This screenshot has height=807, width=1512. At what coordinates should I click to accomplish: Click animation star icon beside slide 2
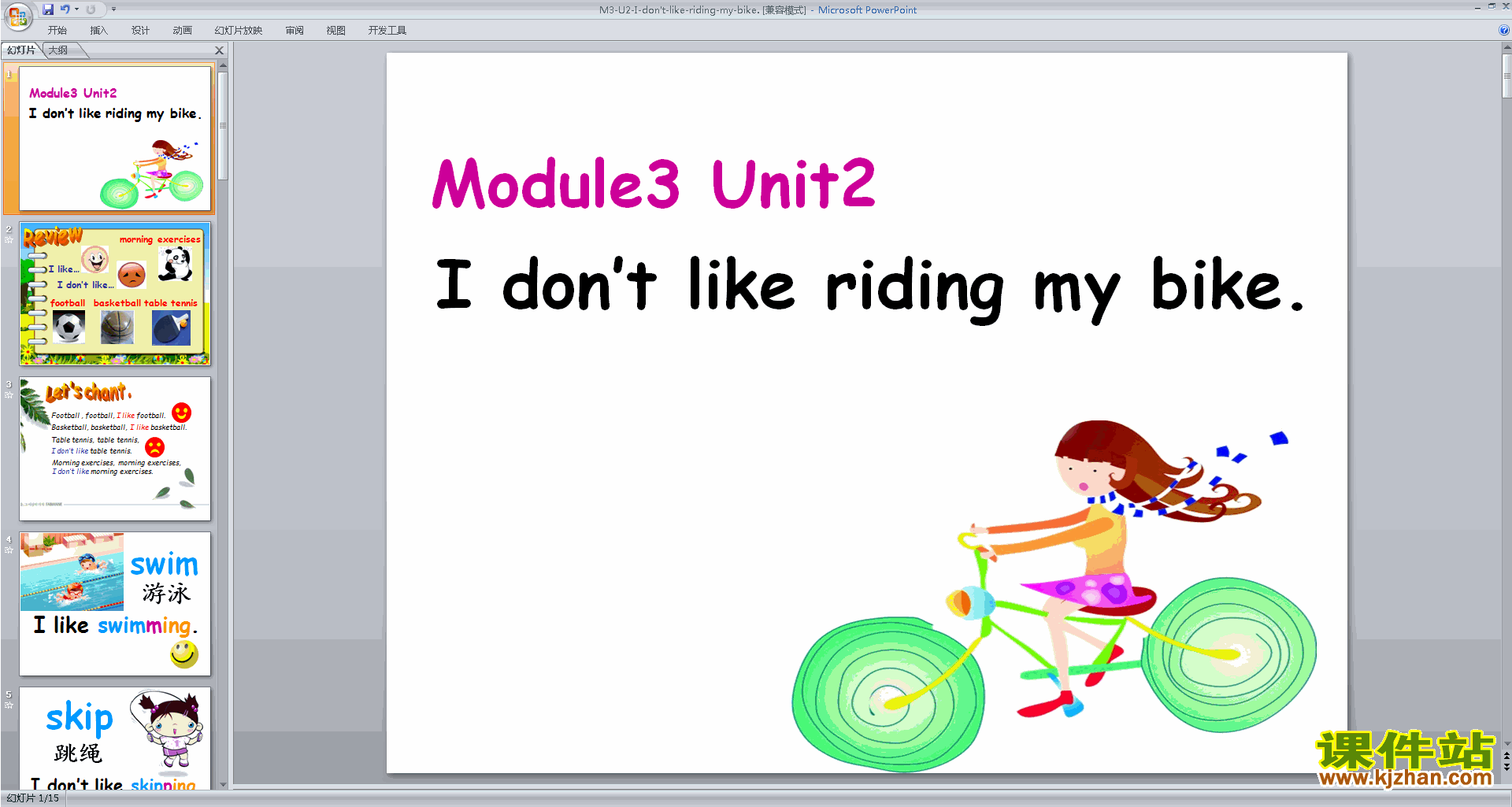point(9,239)
